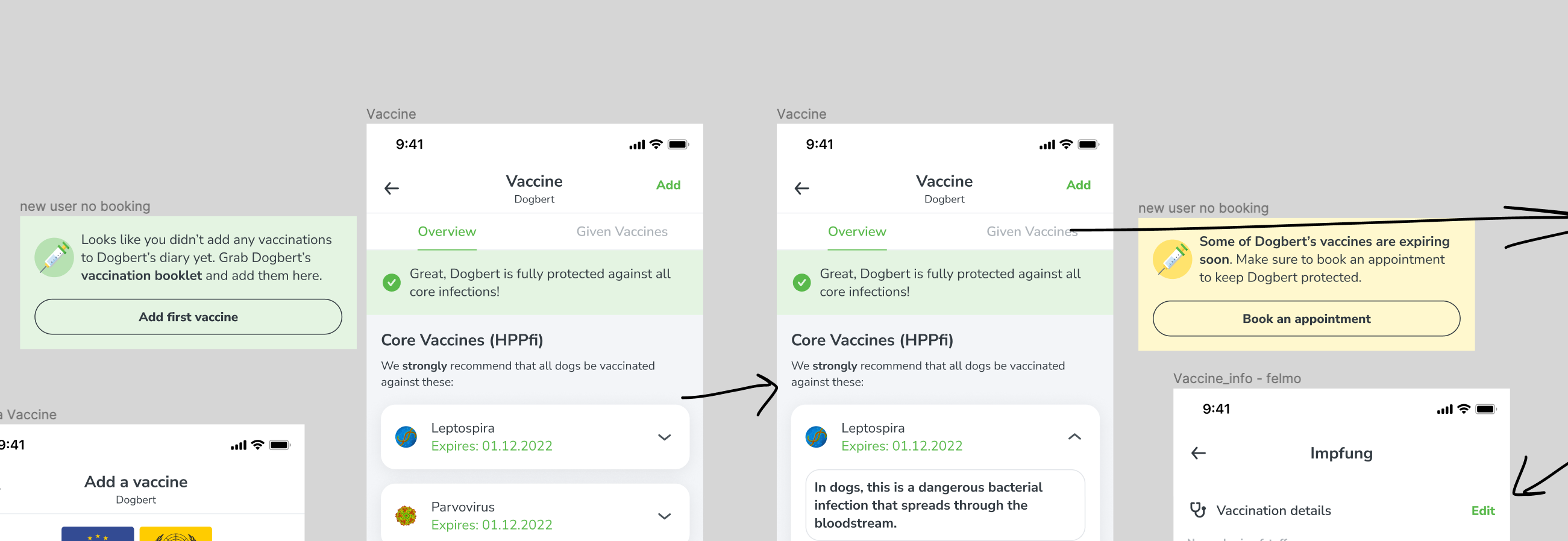Click back arrow in first Vaccine screen
This screenshot has width=1568, height=541.
(392, 189)
